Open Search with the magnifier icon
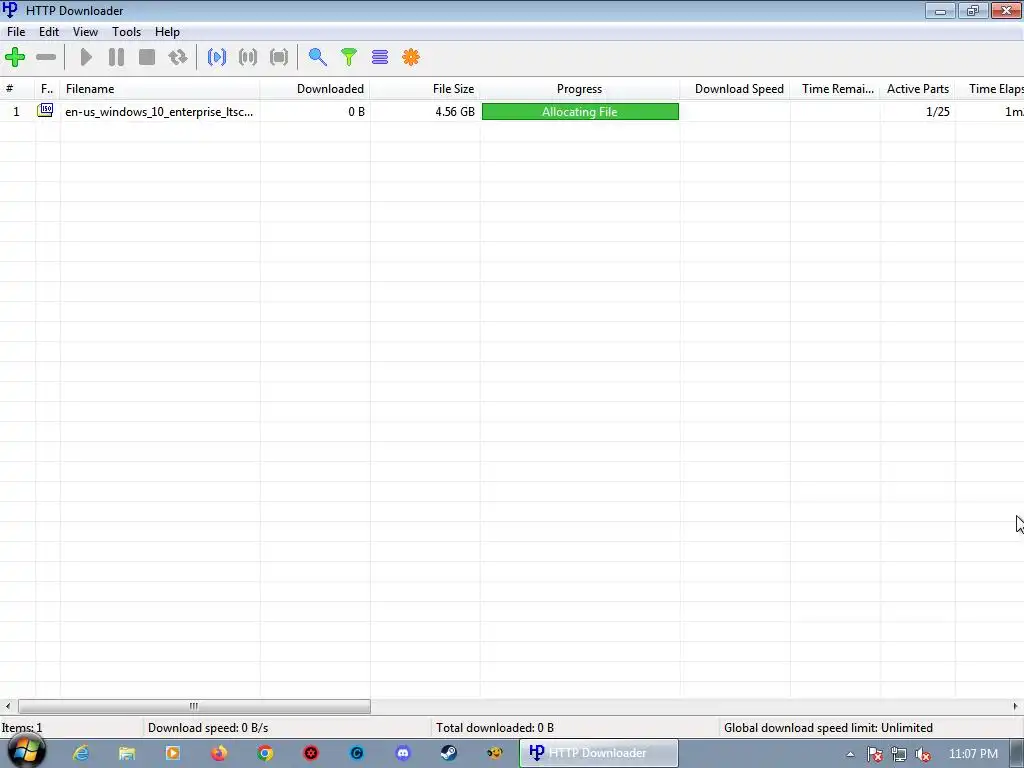This screenshot has height=768, width=1024. (317, 57)
